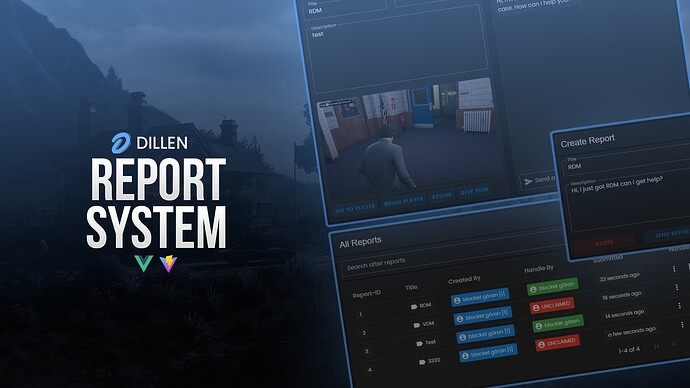Click green handler chip in RDM row
This screenshot has width=690, height=388.
pos(552,286)
